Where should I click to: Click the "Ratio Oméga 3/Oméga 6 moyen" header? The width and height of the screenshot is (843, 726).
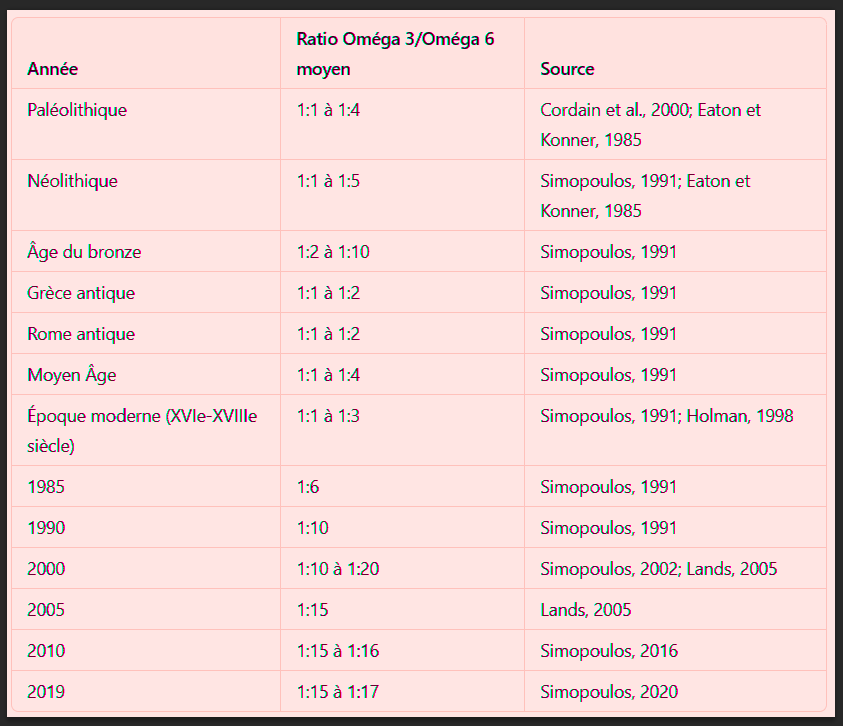(395, 54)
